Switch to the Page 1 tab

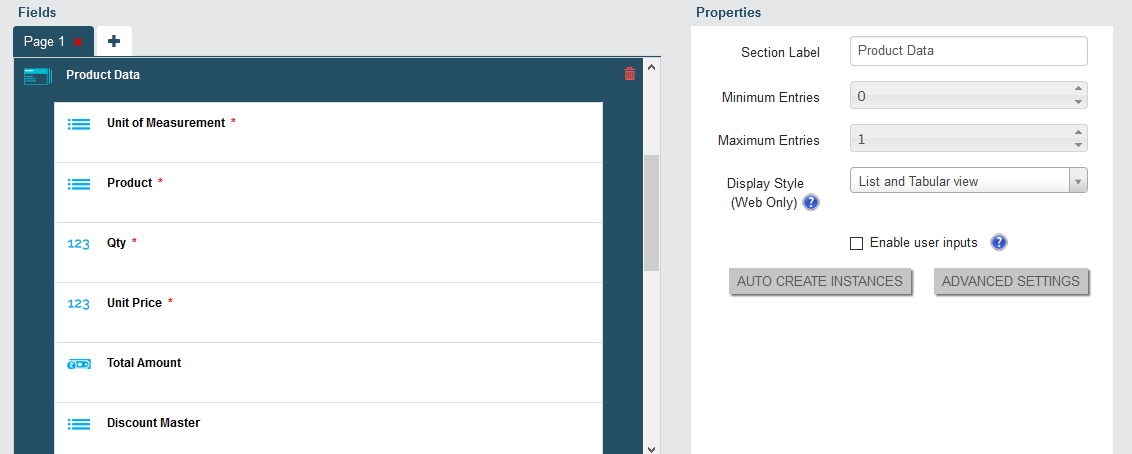point(44,42)
